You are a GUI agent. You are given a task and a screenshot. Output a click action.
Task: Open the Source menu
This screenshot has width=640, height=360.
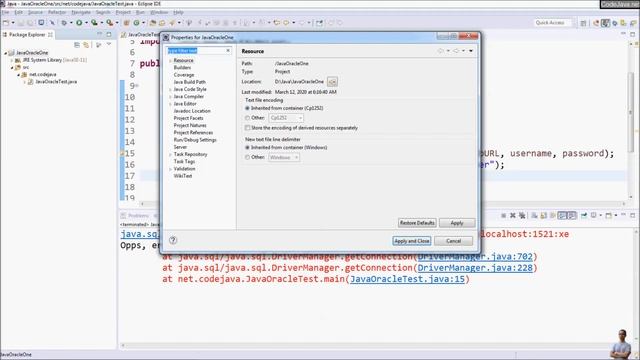pyautogui.click(x=35, y=12)
